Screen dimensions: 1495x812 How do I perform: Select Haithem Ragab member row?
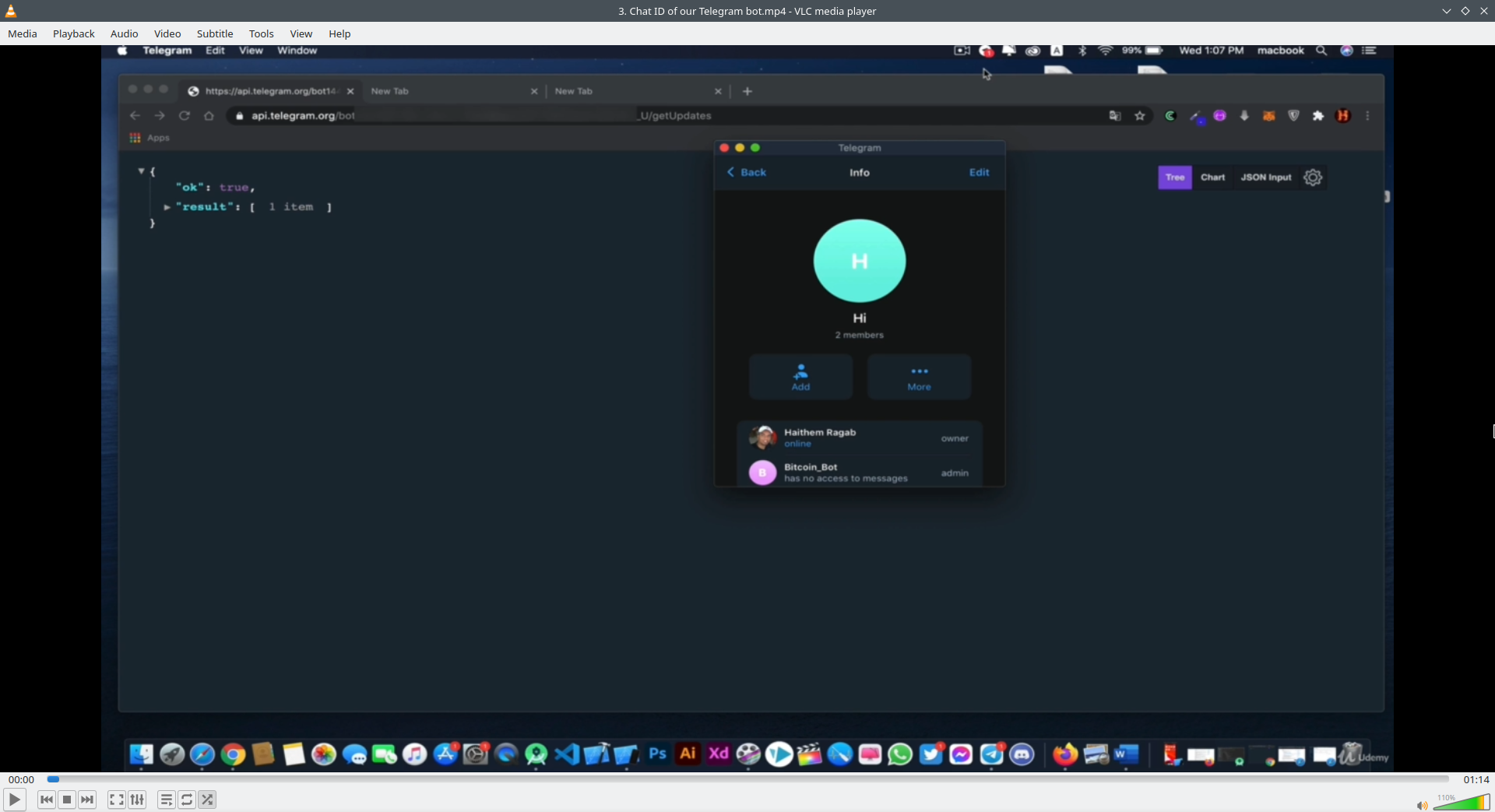pos(860,438)
